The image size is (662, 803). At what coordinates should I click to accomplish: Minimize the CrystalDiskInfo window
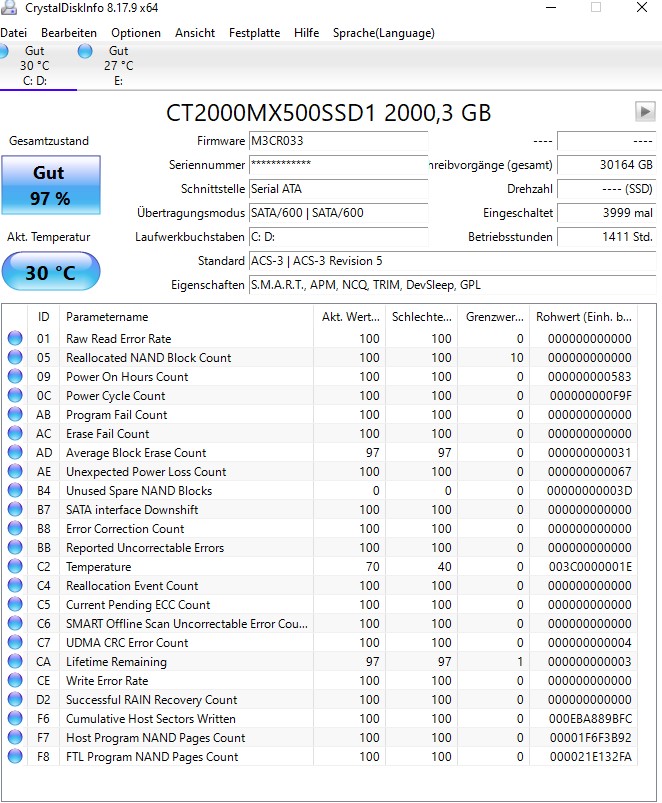coord(551,8)
